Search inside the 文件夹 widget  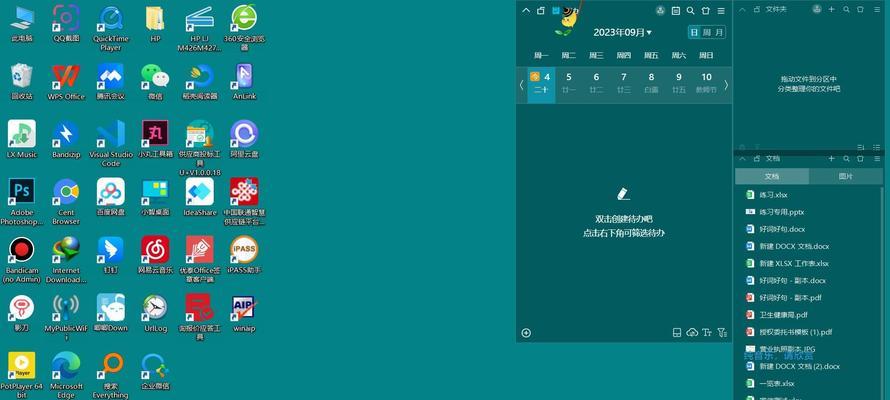click(846, 9)
